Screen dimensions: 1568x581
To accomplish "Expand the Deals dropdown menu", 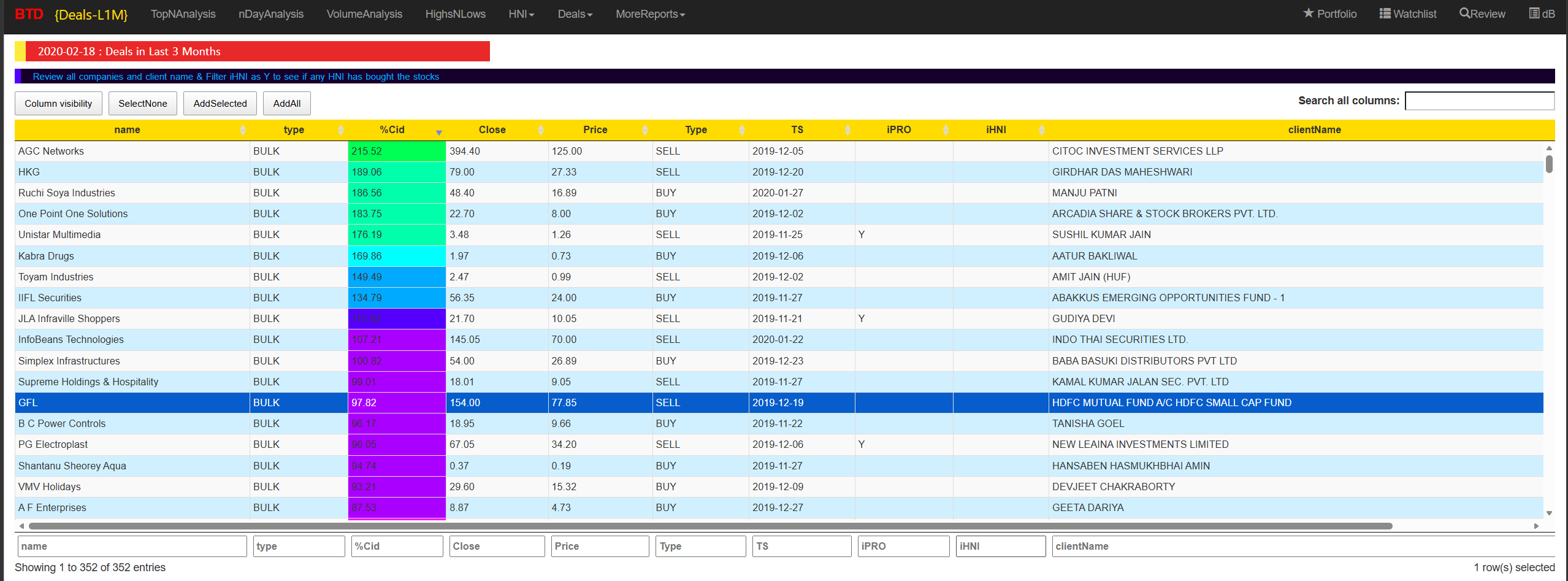I will tap(575, 14).
